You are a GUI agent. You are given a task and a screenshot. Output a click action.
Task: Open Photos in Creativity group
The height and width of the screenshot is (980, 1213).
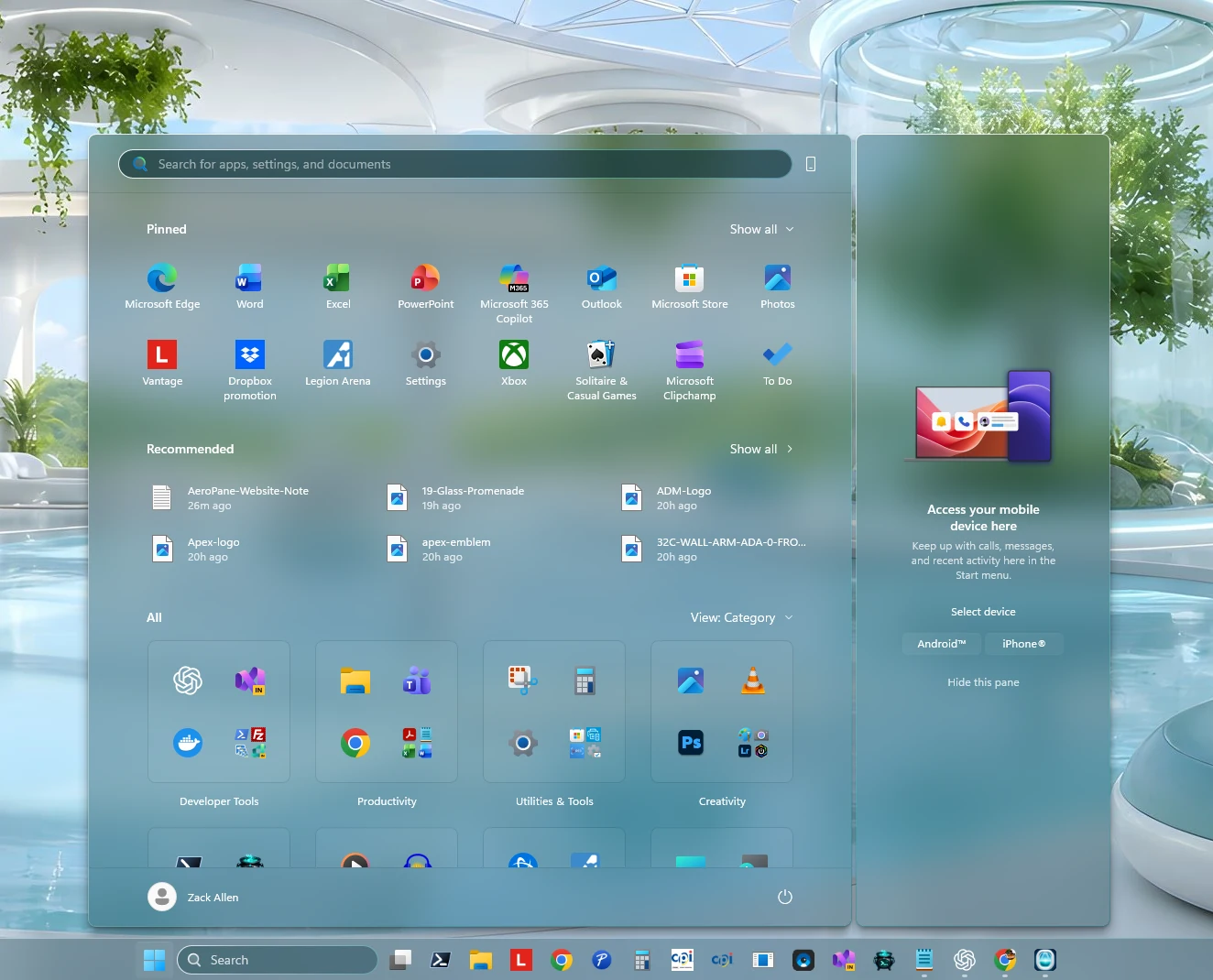tap(691, 681)
